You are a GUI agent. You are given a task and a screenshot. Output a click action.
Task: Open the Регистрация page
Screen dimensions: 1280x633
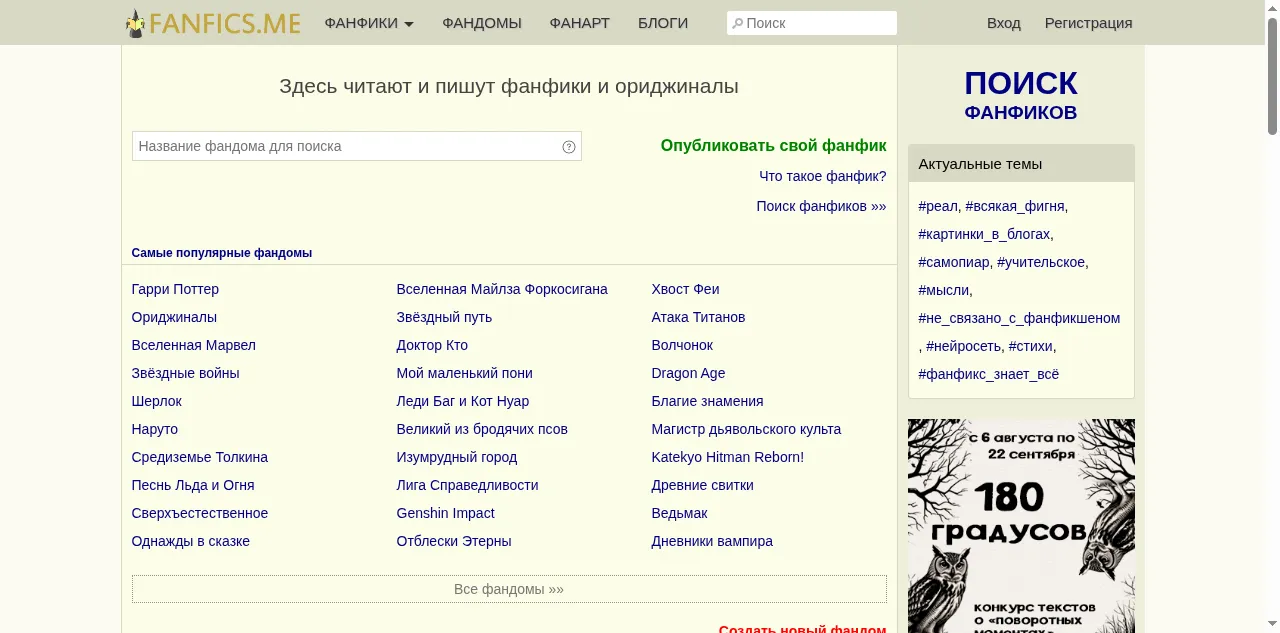[x=1088, y=23]
